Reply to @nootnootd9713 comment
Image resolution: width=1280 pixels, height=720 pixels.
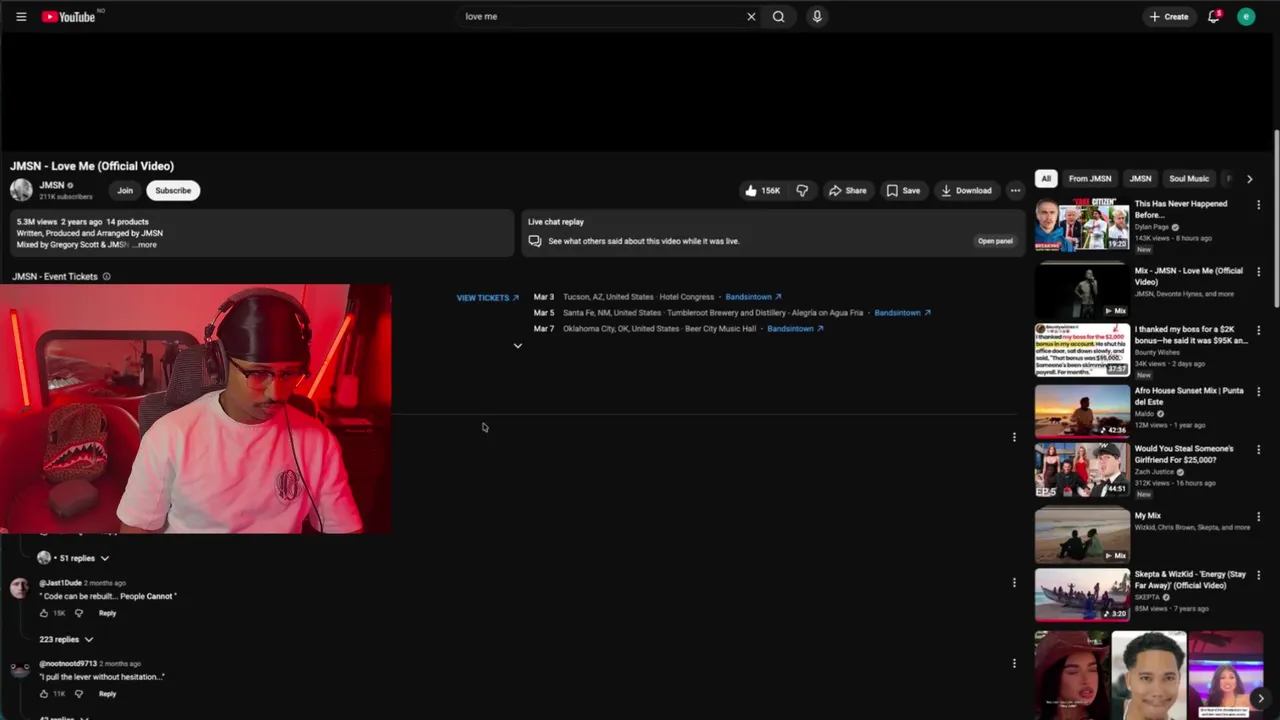pyautogui.click(x=107, y=694)
